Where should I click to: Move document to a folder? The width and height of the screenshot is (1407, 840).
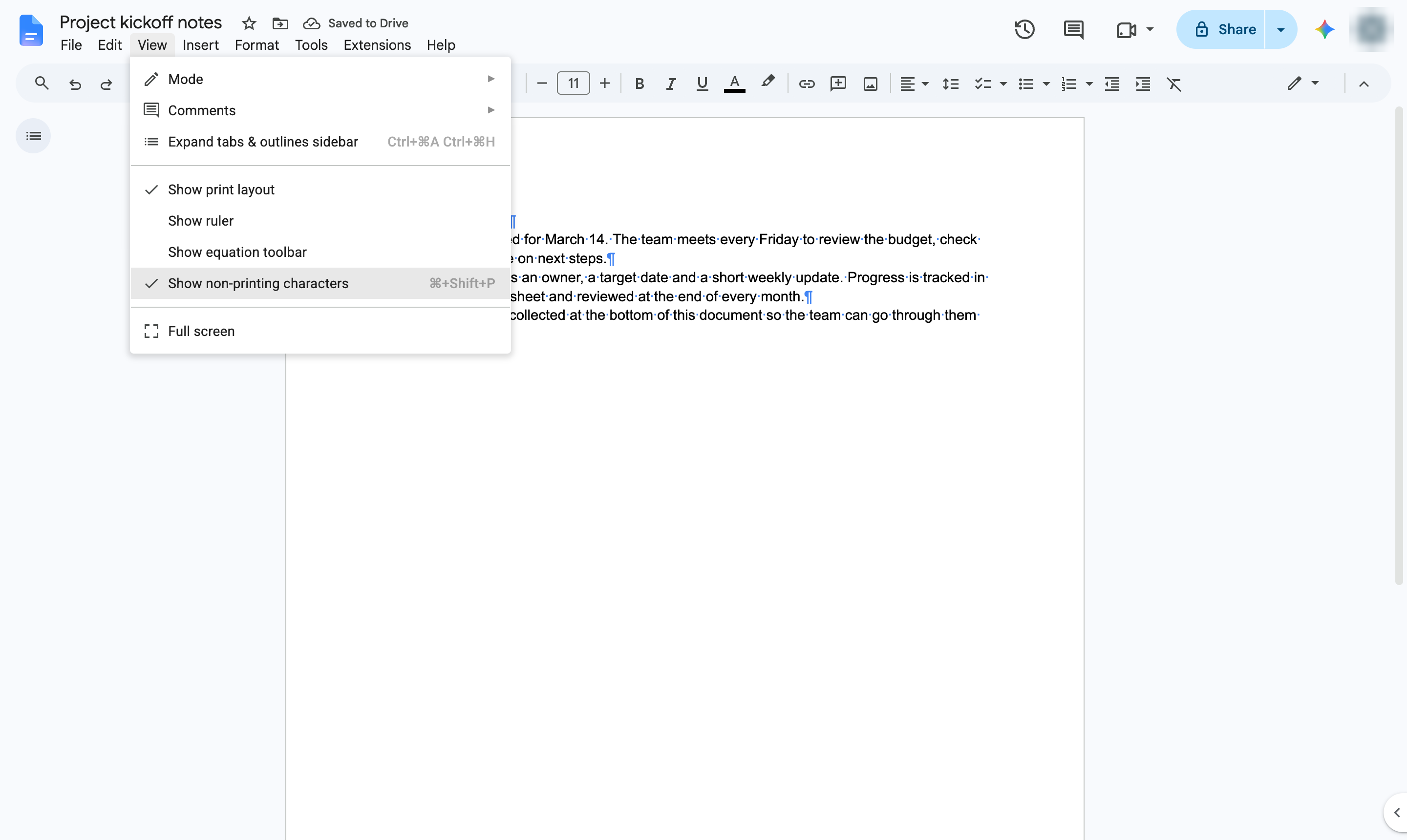click(280, 23)
